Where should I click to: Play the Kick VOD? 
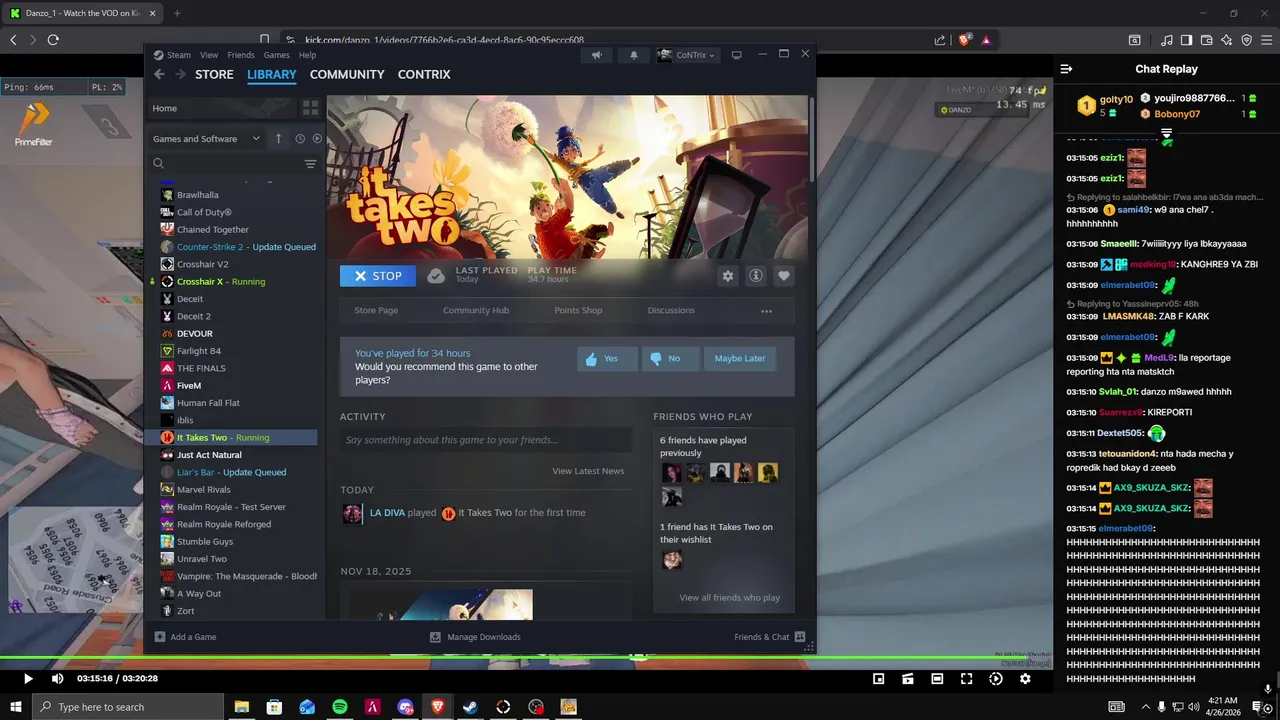click(x=28, y=679)
